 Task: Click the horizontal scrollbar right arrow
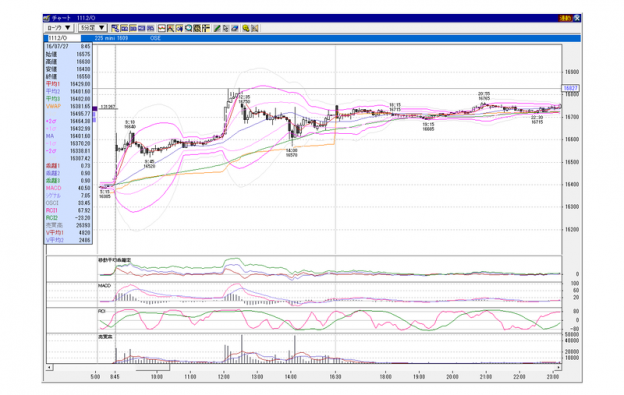[558, 367]
